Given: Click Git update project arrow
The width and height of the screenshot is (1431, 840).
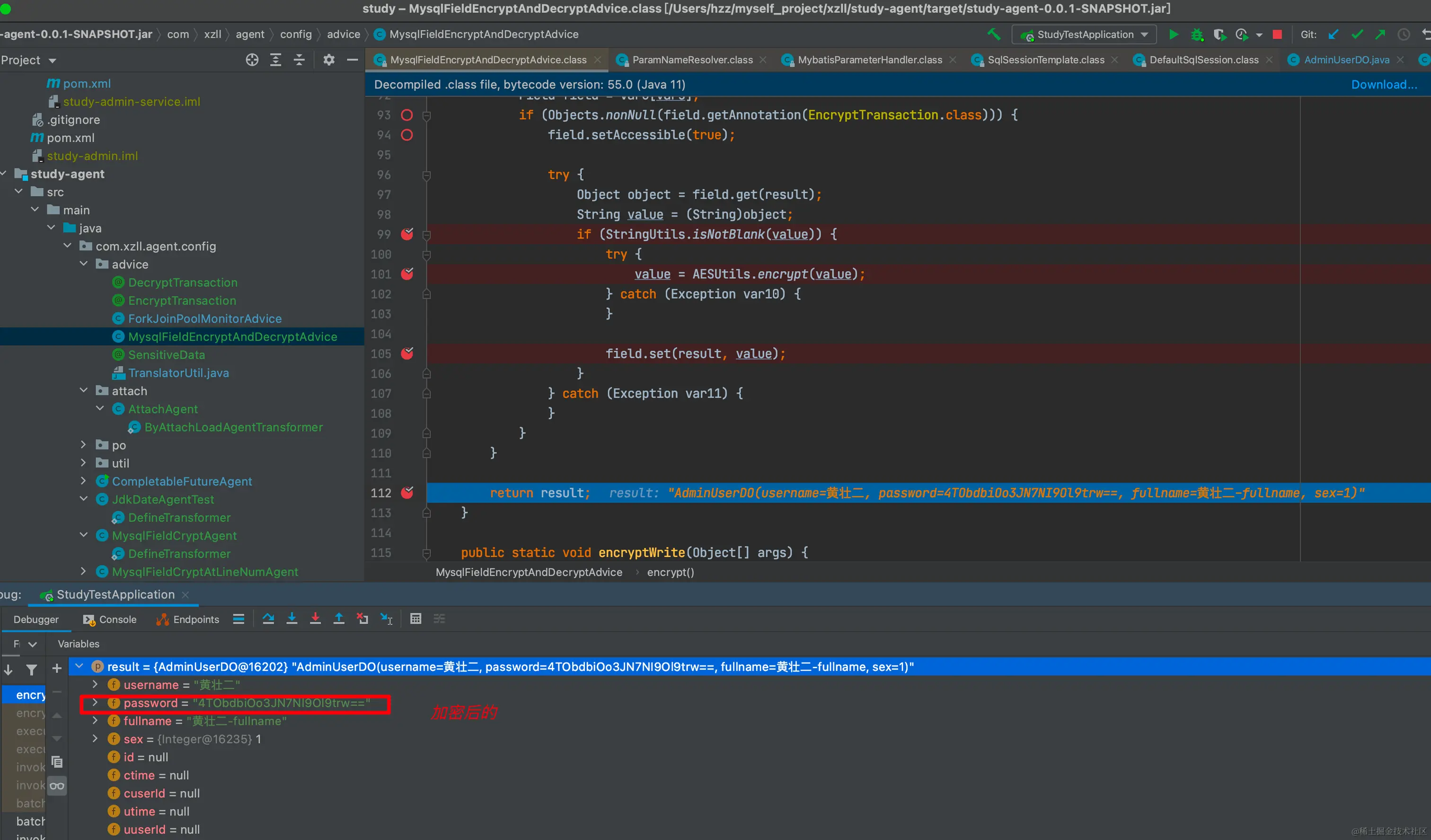Looking at the screenshot, I should 1334,35.
